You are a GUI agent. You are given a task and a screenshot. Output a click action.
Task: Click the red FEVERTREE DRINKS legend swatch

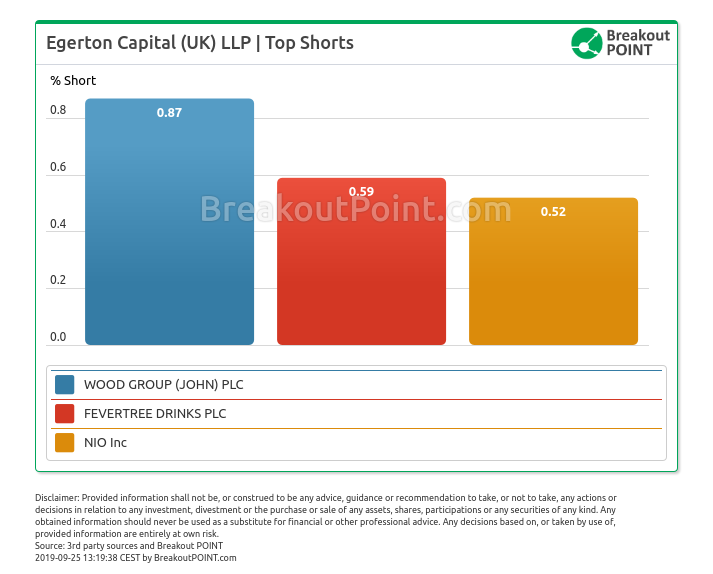[x=65, y=414]
